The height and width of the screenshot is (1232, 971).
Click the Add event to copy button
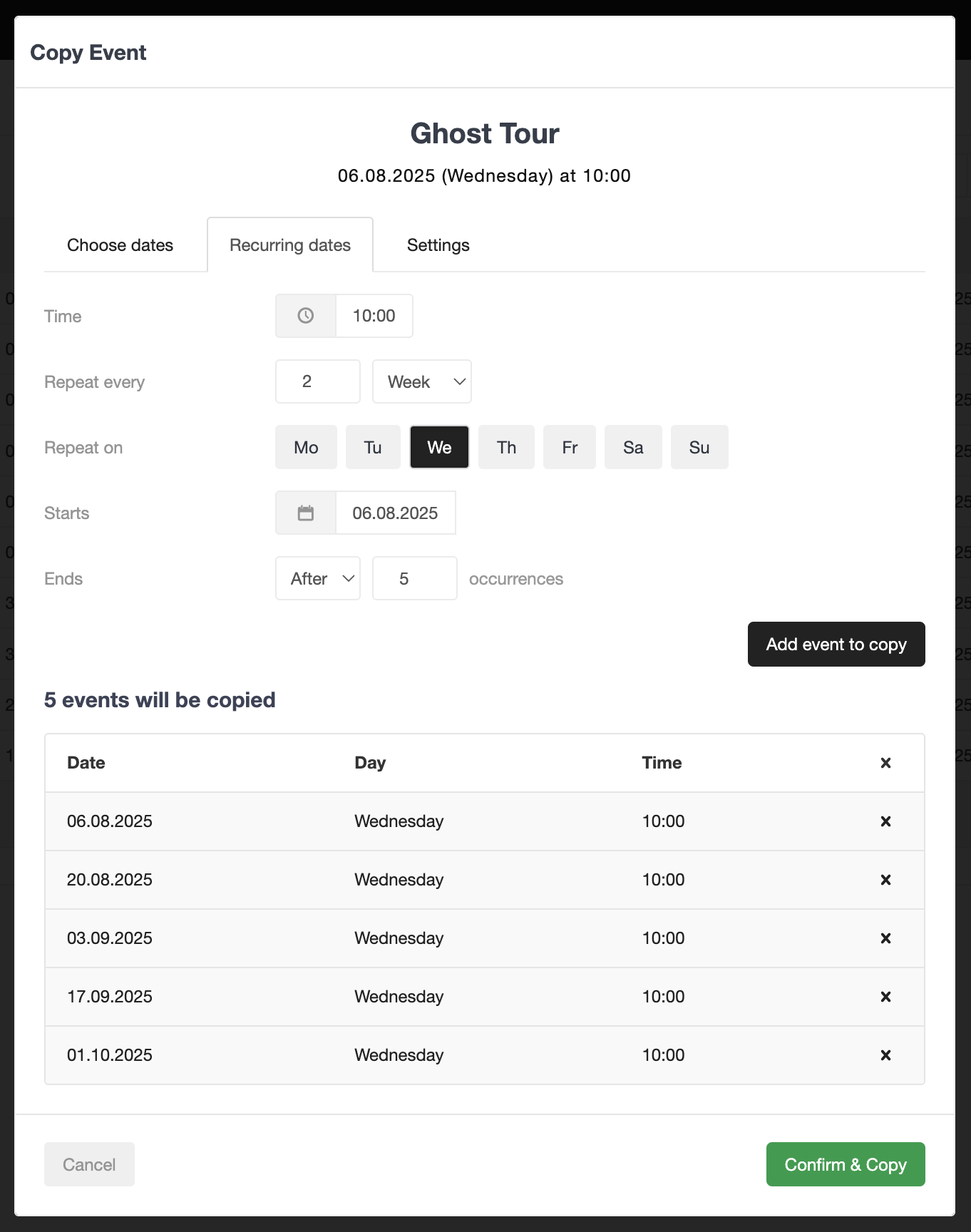pyautogui.click(x=836, y=645)
